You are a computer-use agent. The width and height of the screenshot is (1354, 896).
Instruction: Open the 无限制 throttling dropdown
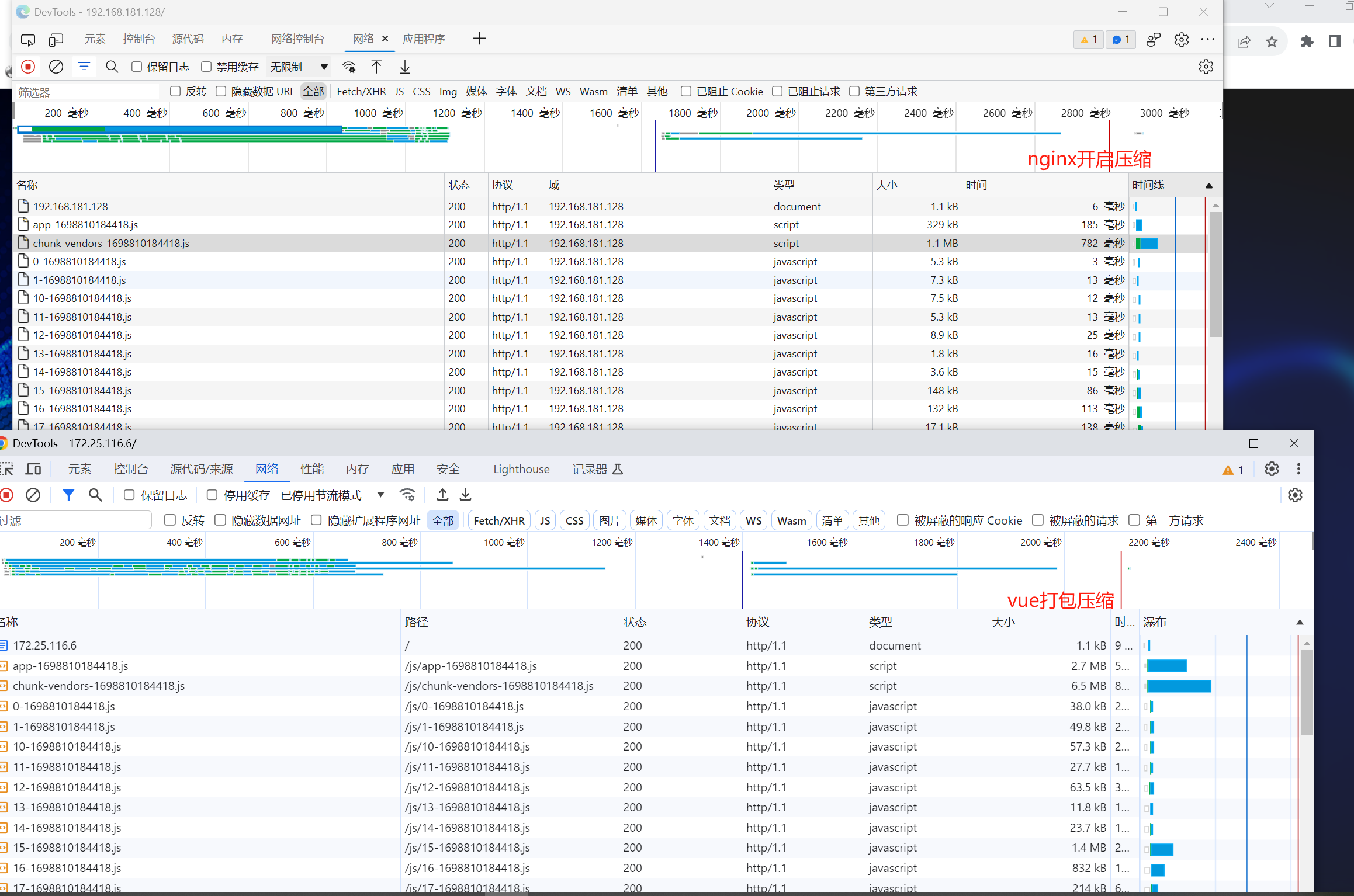tap(299, 67)
